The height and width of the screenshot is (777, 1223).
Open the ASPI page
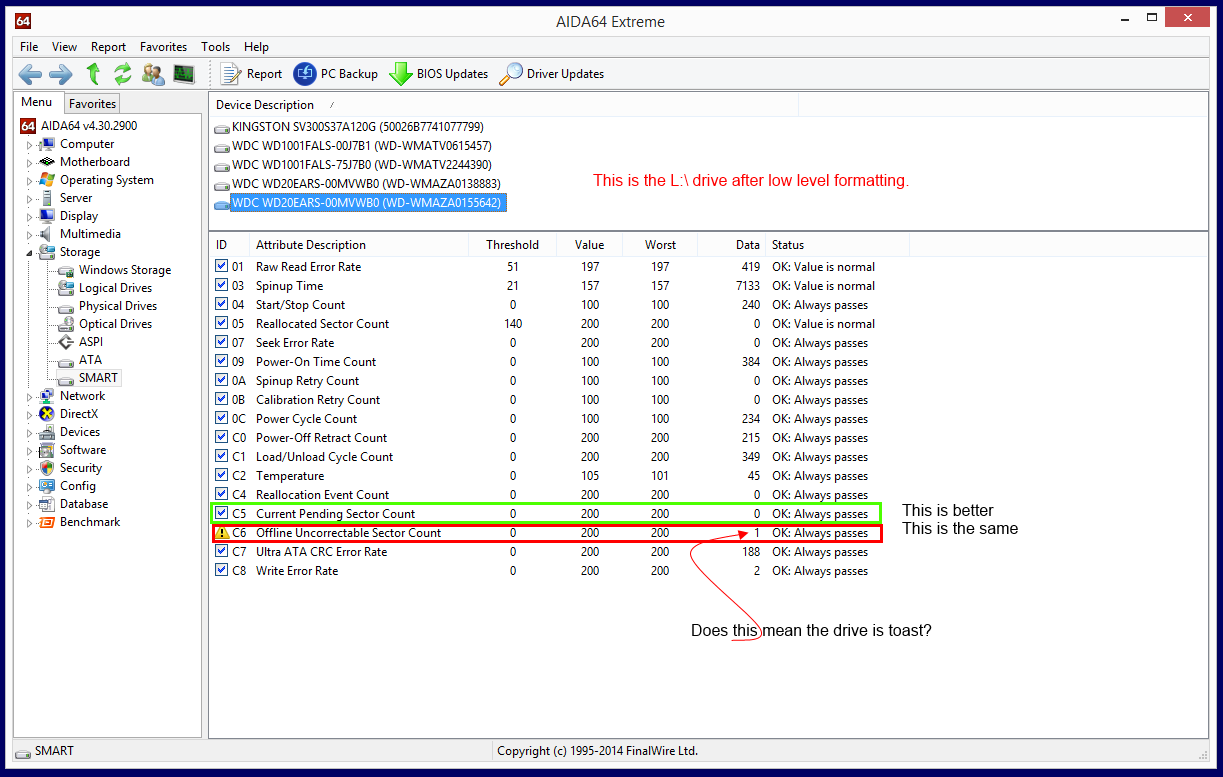point(91,342)
